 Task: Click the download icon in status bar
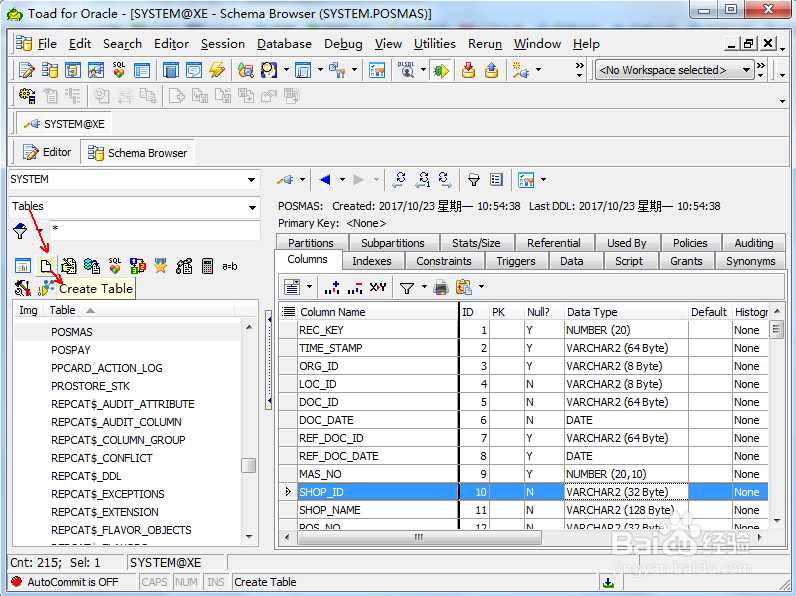click(608, 582)
